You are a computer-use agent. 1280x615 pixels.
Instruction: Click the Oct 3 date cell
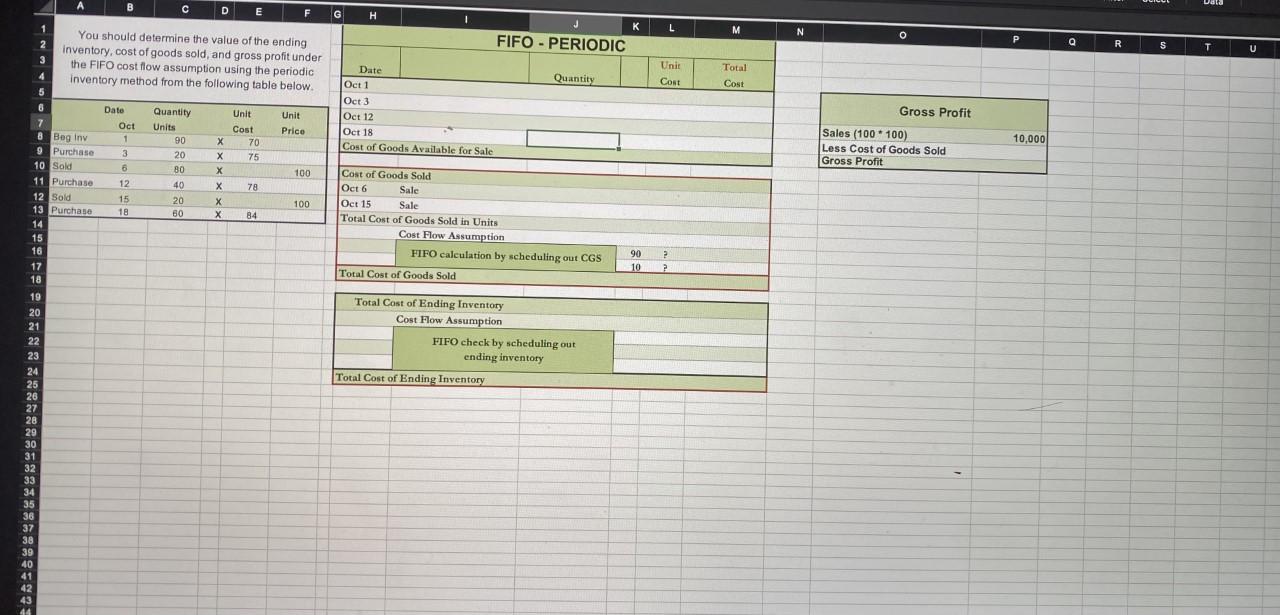[356, 101]
